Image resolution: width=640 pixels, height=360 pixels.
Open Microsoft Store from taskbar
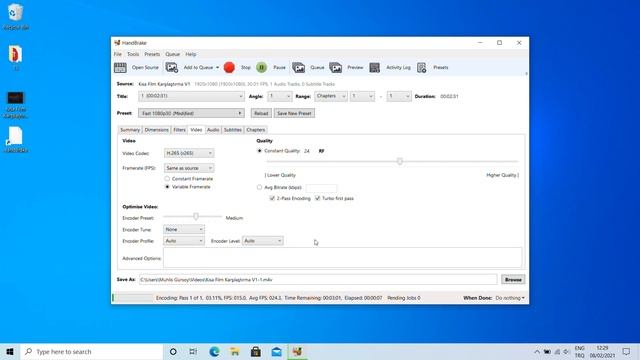tap(256, 351)
